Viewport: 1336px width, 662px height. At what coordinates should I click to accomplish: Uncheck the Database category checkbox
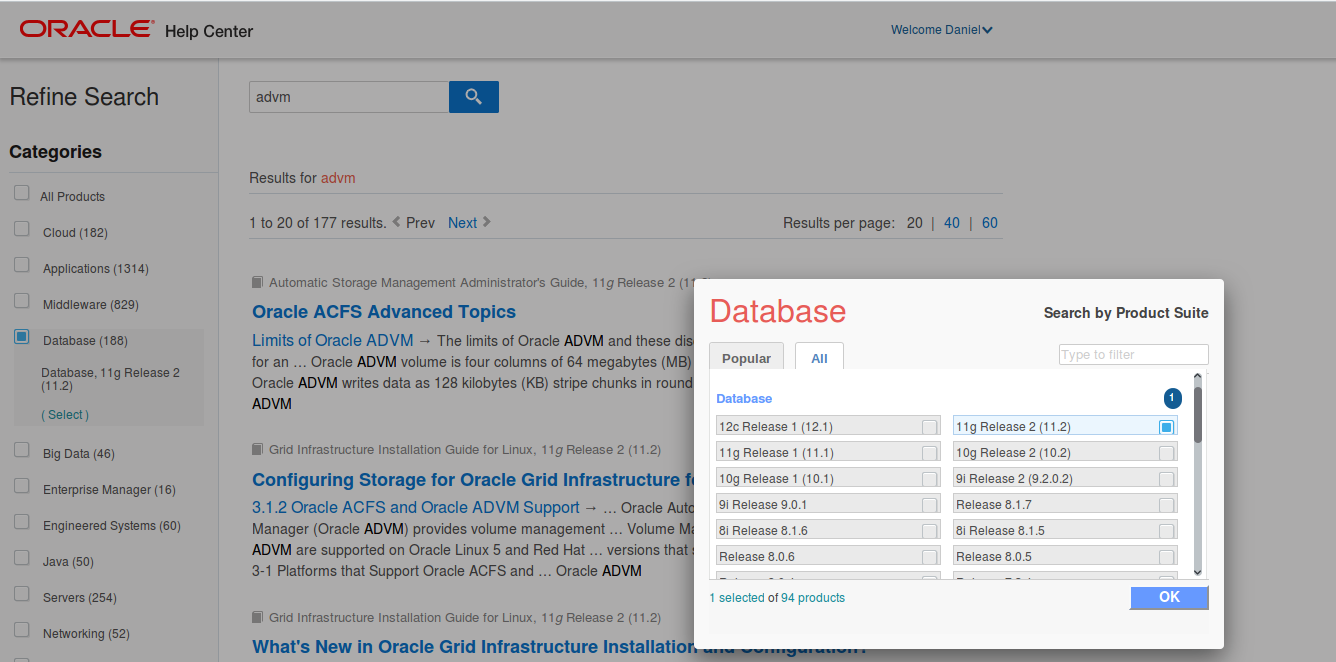[21, 337]
